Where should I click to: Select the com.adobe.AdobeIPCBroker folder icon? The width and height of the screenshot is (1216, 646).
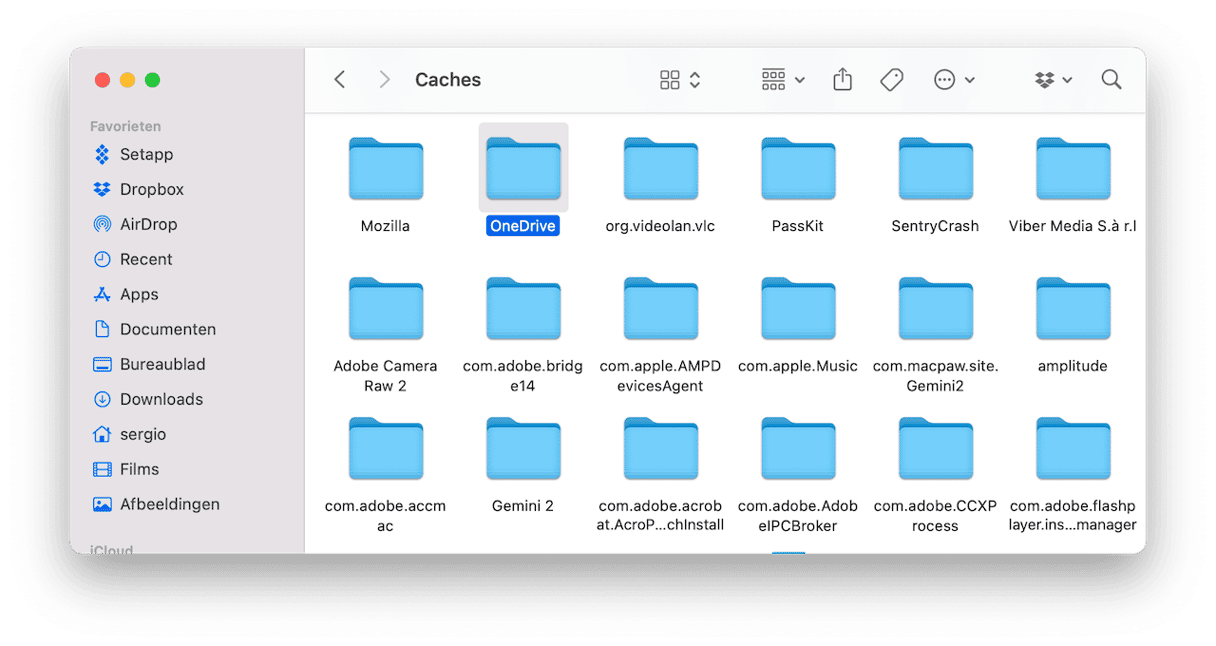[798, 449]
